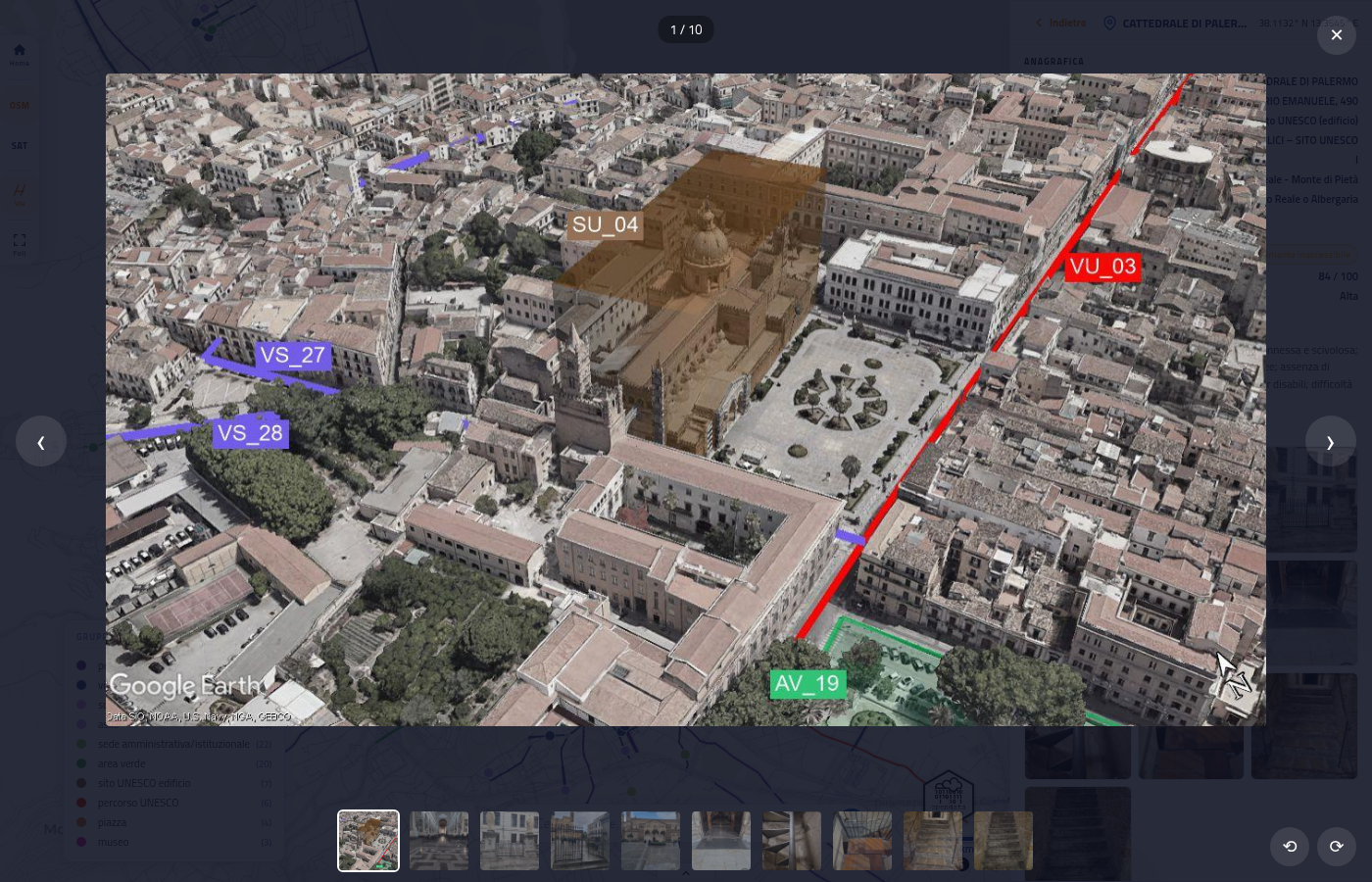Click the "sede amministrativa/istituzionale" legend entry
Image resolution: width=1372 pixels, height=882 pixels.
click(173, 744)
